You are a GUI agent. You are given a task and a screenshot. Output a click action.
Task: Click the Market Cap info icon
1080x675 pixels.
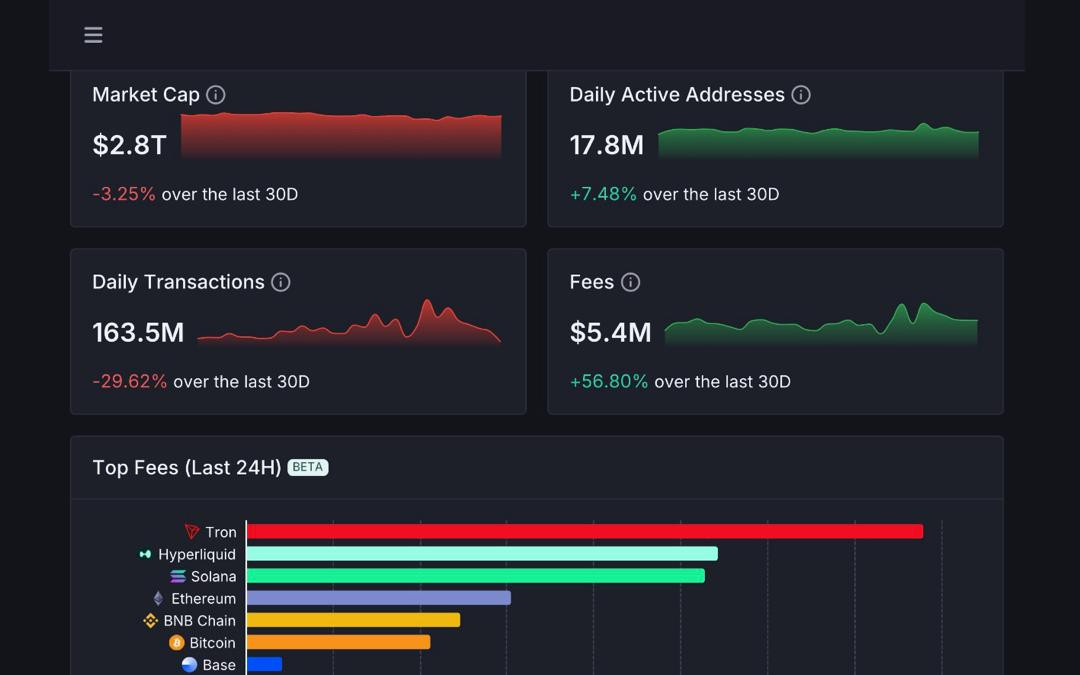point(216,95)
